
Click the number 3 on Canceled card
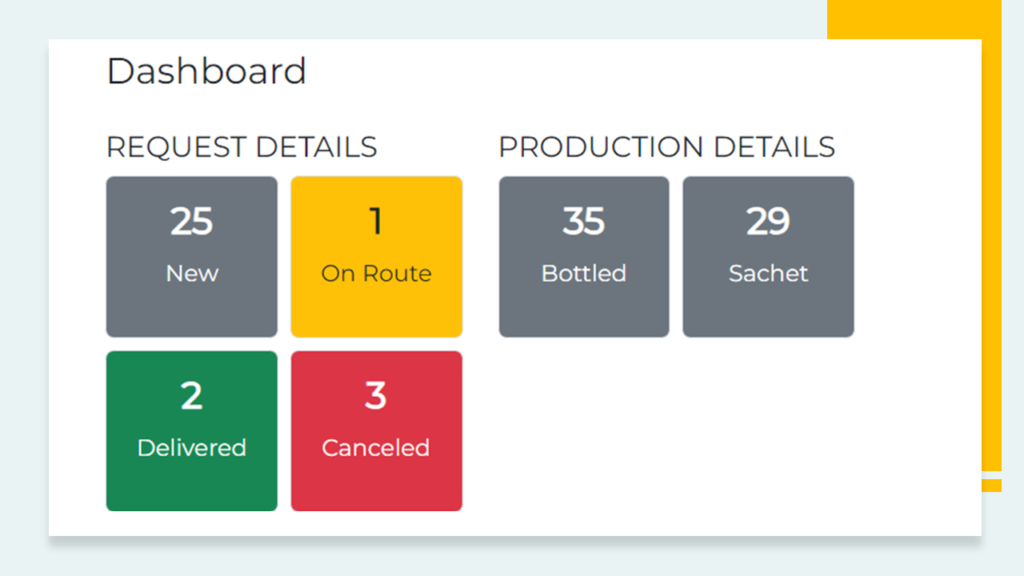tap(376, 396)
